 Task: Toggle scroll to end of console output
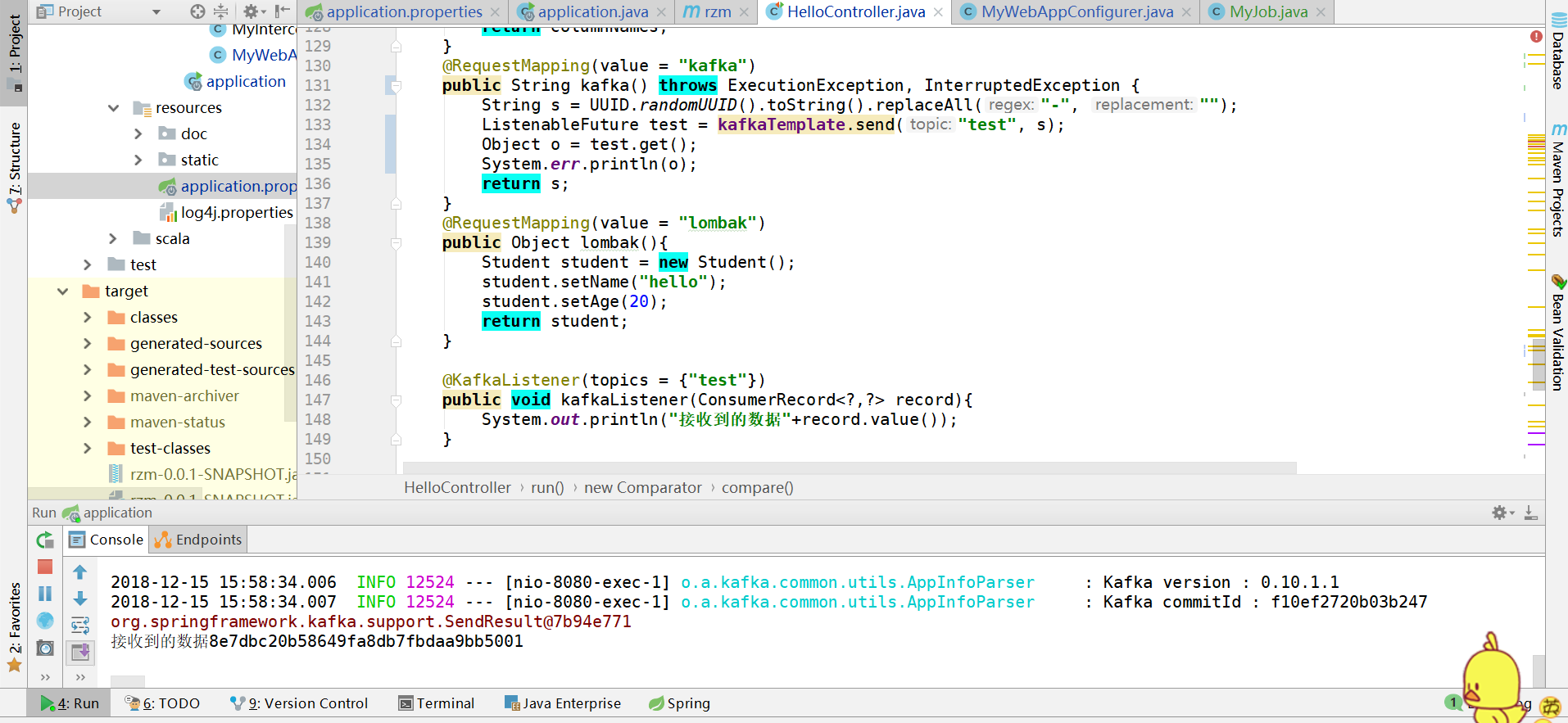pos(80,653)
